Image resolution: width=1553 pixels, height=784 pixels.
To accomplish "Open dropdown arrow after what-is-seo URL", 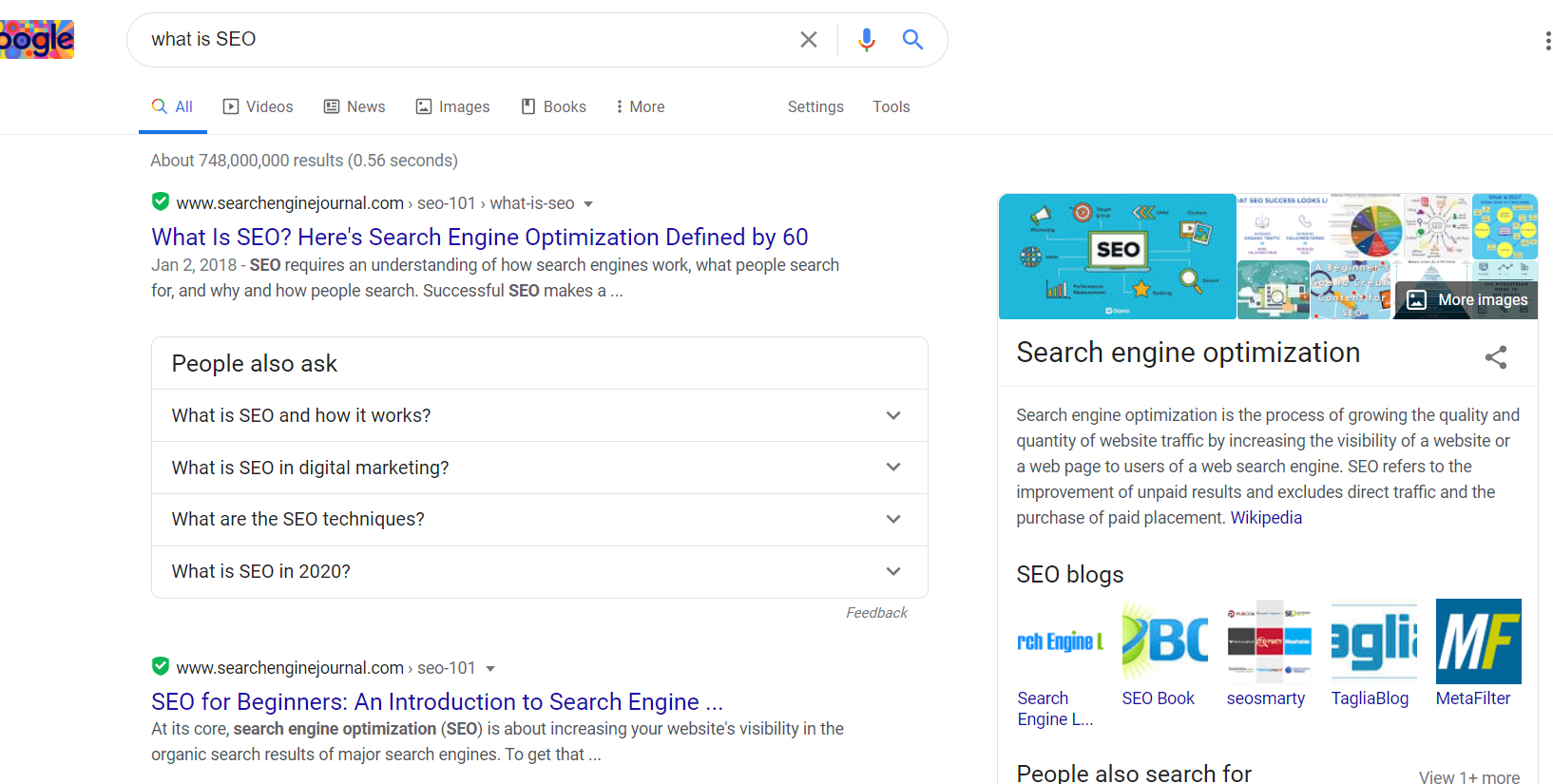I will pos(588,204).
